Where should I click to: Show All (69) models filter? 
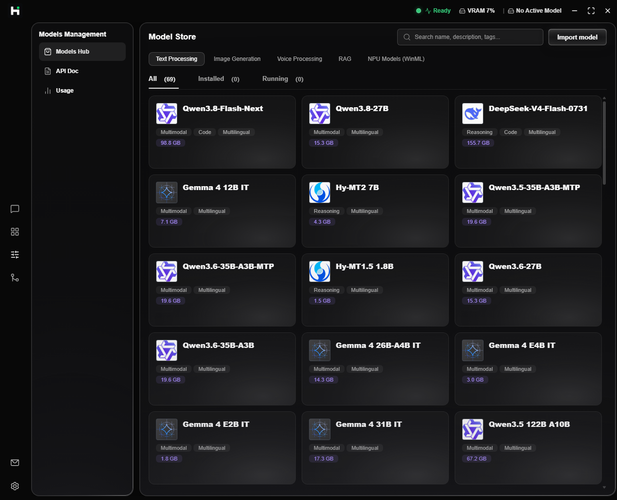coord(162,79)
